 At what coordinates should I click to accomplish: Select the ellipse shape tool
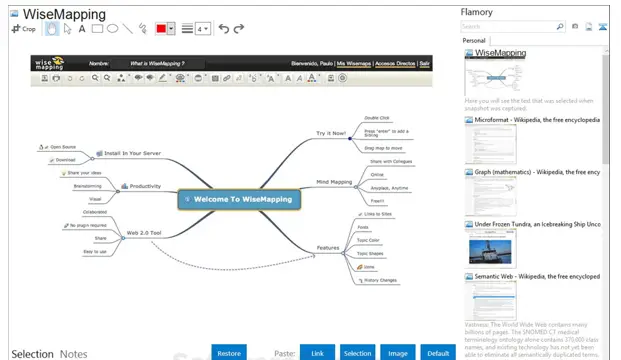[112, 29]
